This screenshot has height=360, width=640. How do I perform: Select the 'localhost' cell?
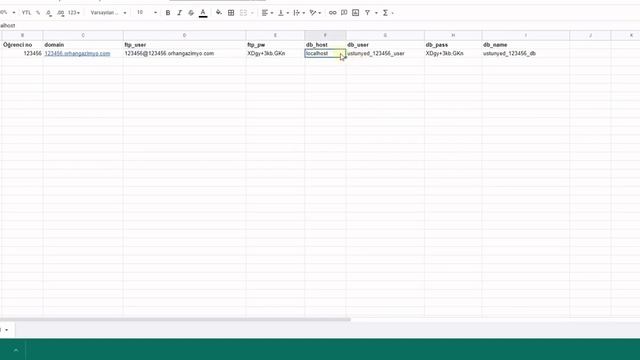coord(325,53)
